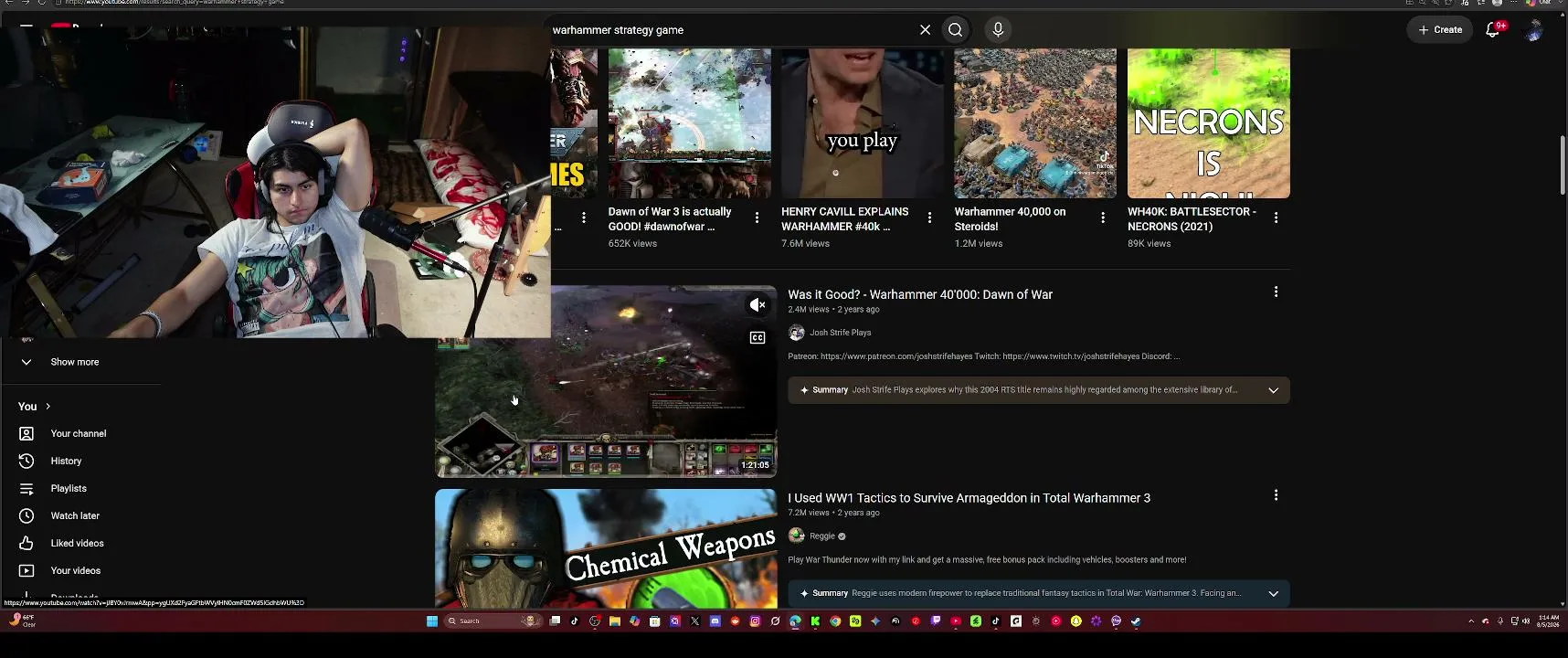The width and height of the screenshot is (1568, 658).
Task: Open the volume control in system tray
Action: pyautogui.click(x=1525, y=621)
